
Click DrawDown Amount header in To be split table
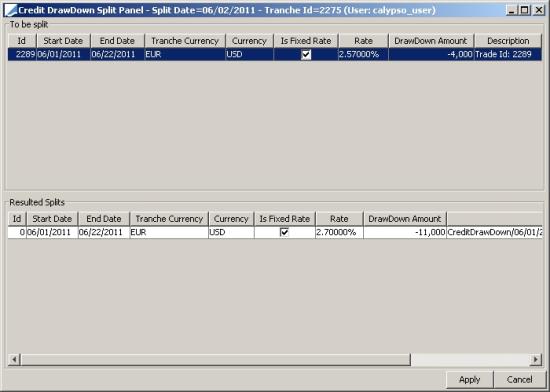431,41
